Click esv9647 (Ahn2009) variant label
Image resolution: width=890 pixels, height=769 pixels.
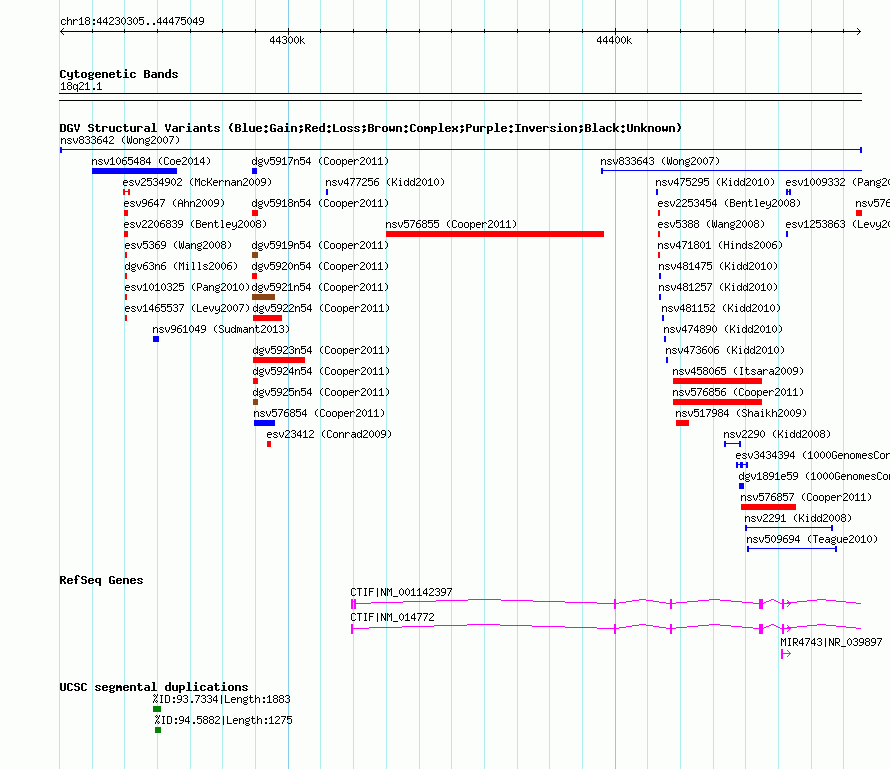[x=174, y=203]
